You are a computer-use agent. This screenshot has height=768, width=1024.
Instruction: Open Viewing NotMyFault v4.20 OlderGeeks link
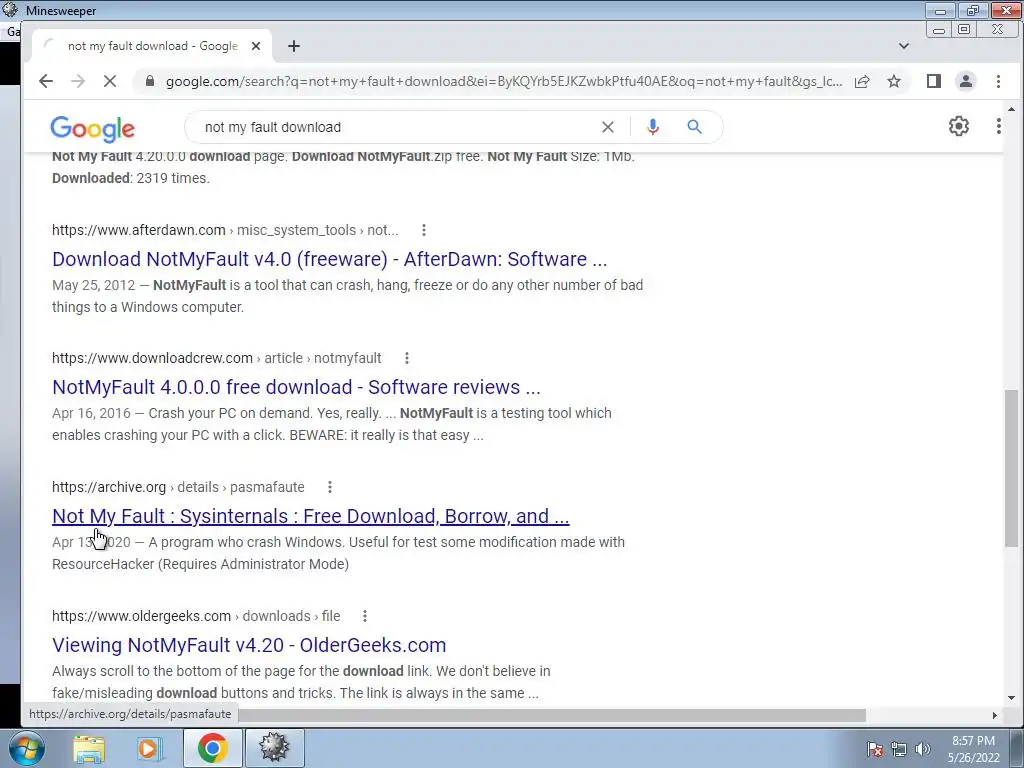coord(249,645)
